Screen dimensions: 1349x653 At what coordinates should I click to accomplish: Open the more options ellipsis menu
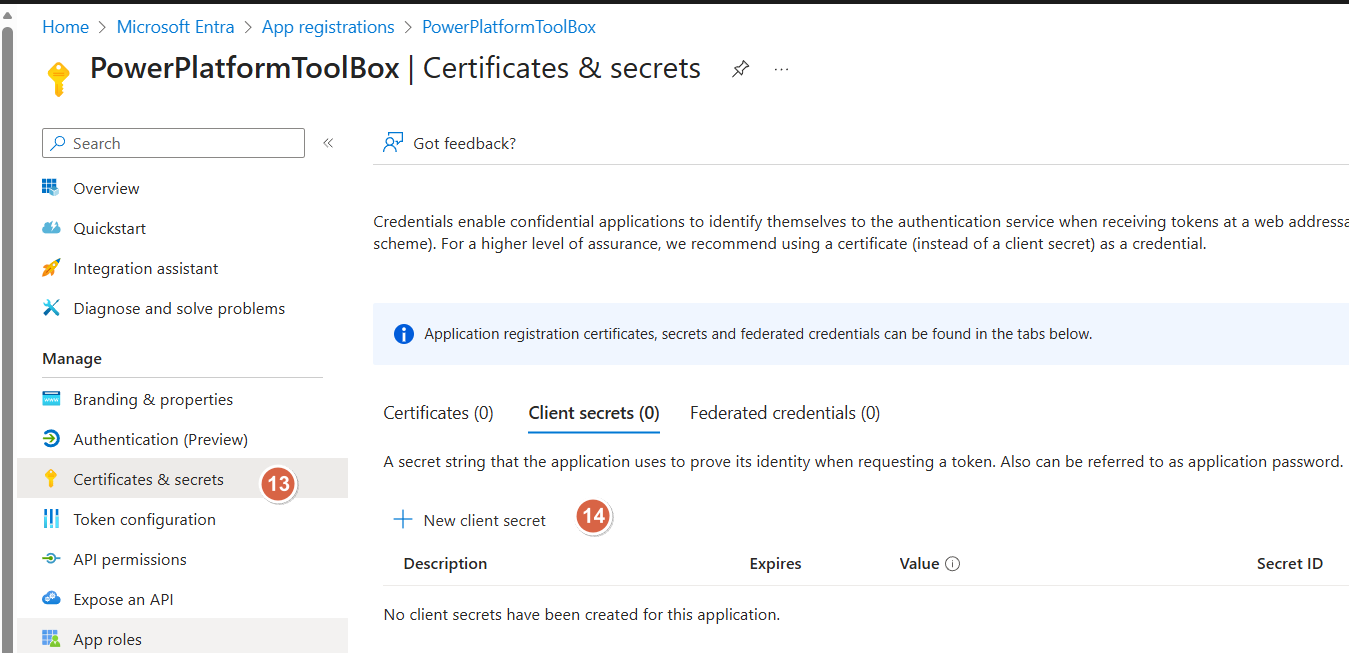click(x=780, y=68)
